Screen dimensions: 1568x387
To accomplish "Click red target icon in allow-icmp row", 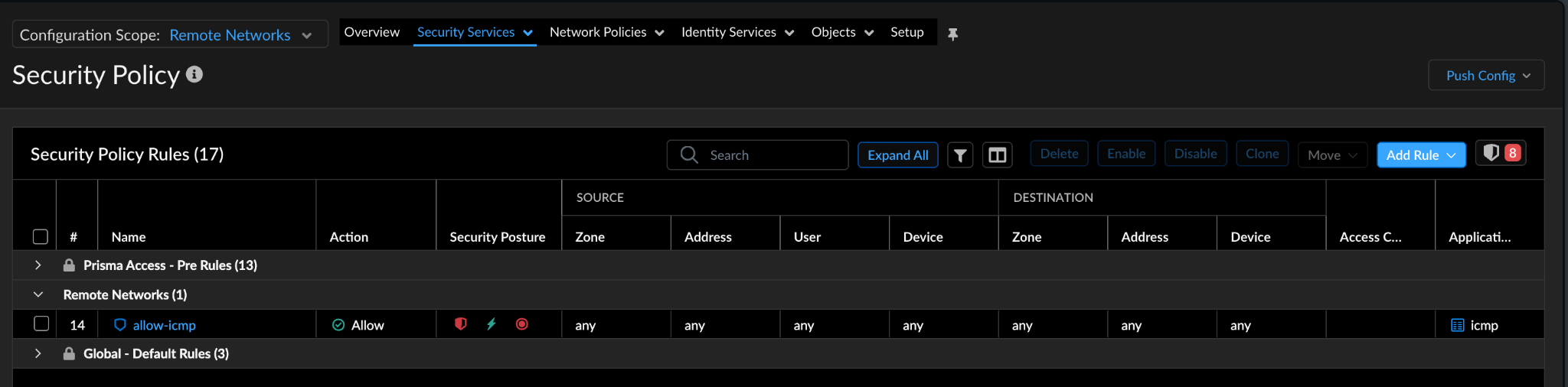I will pyautogui.click(x=522, y=324).
